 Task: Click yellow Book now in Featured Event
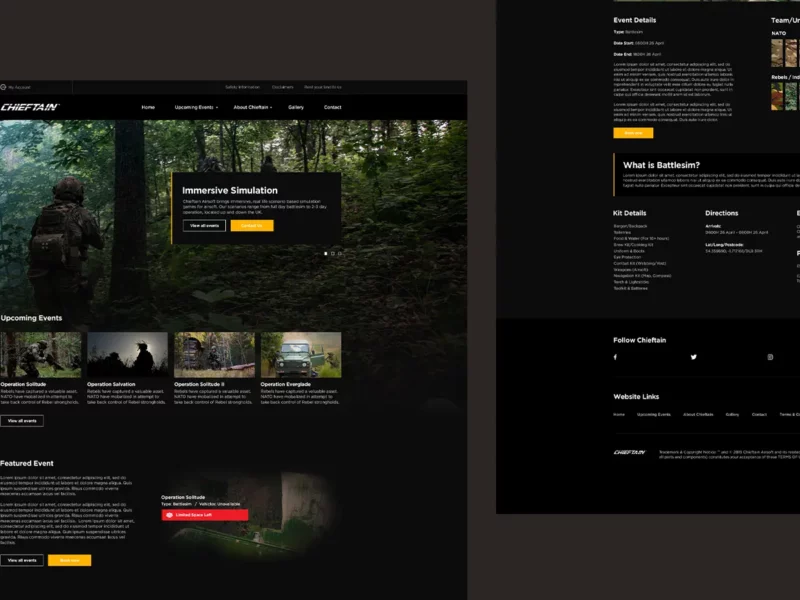coord(69,560)
